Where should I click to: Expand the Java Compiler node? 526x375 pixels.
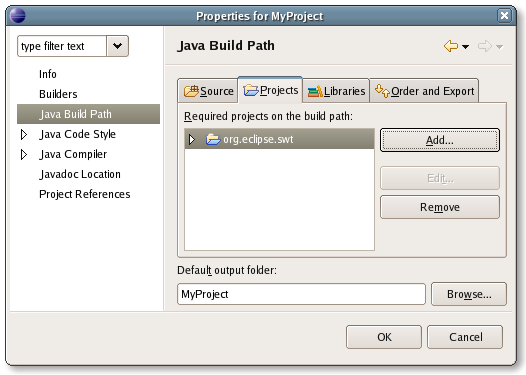pos(24,154)
